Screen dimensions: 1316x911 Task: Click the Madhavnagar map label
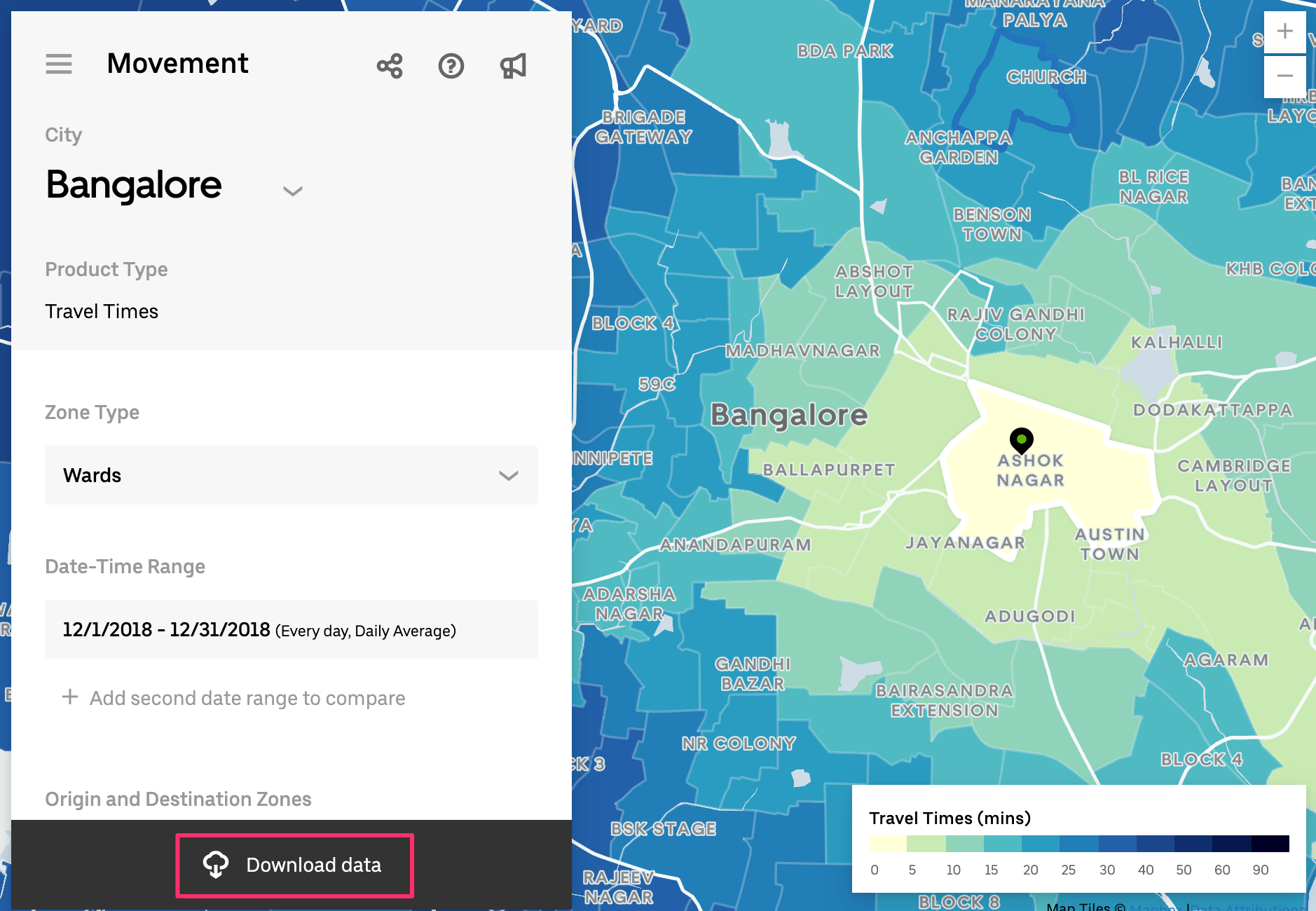802,351
